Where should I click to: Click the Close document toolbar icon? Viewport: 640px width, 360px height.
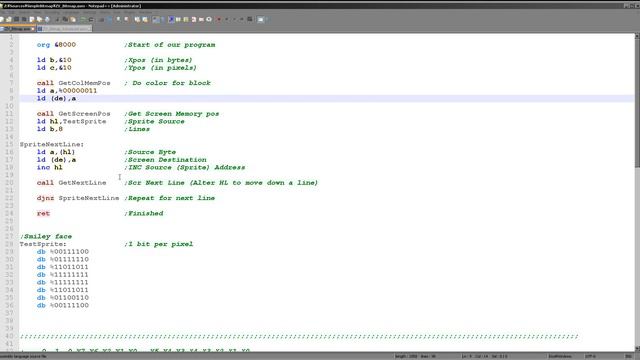(x=31, y=19)
